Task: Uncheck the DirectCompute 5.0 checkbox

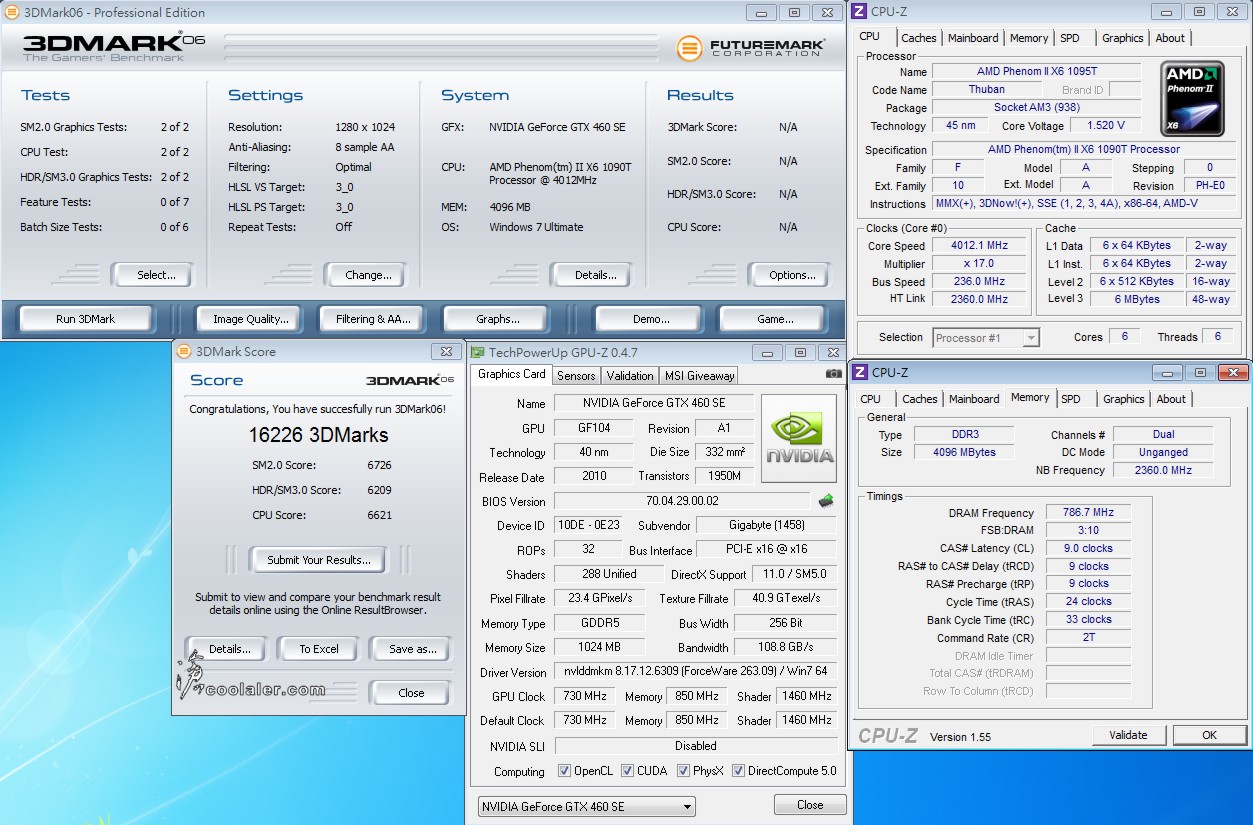Action: click(x=739, y=771)
